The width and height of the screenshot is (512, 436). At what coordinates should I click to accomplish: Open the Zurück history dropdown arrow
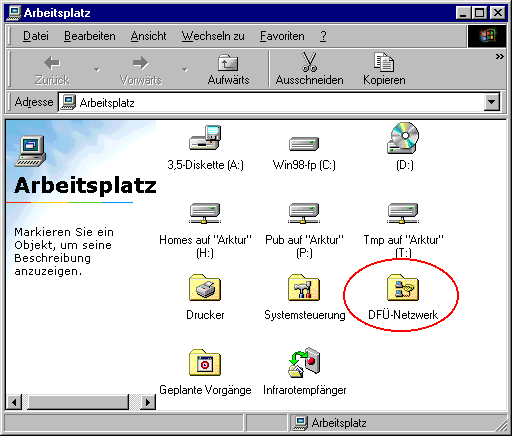tap(97, 70)
